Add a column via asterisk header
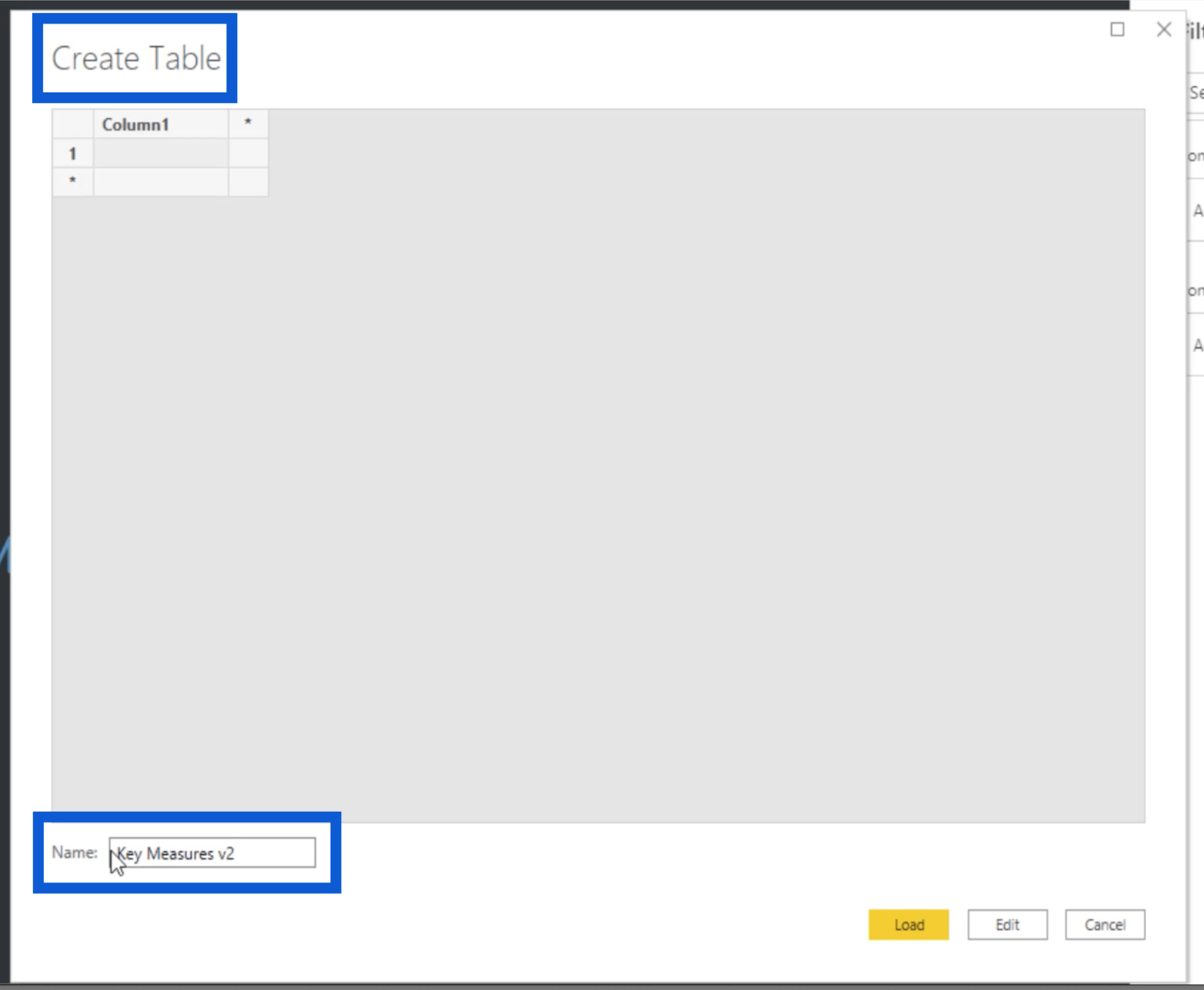Viewport: 1204px width, 990px height. pos(248,124)
